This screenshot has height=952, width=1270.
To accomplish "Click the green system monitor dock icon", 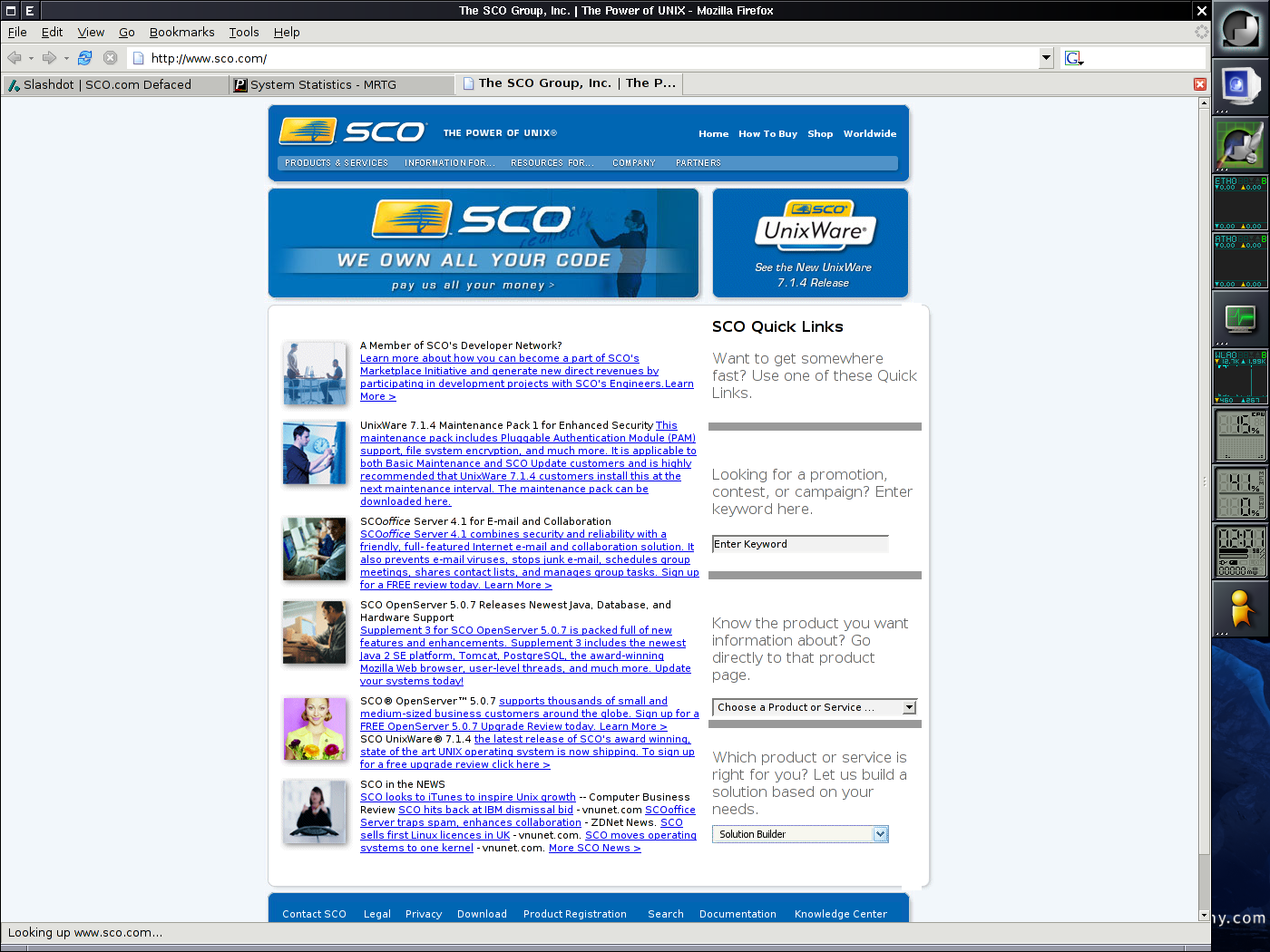I will (x=1240, y=319).
